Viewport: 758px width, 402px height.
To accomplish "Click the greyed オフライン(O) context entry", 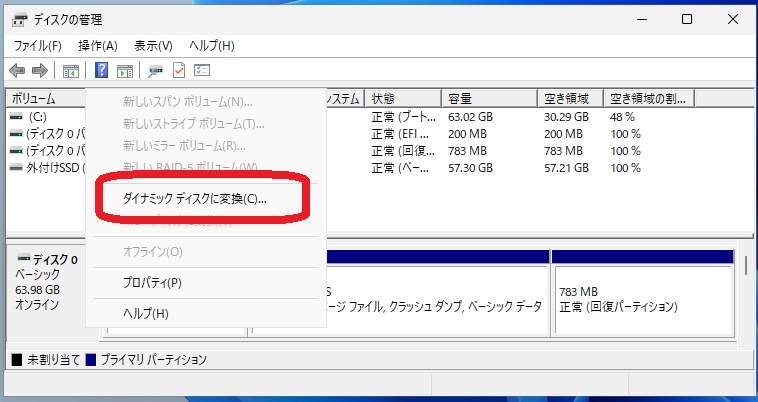I will [x=152, y=252].
